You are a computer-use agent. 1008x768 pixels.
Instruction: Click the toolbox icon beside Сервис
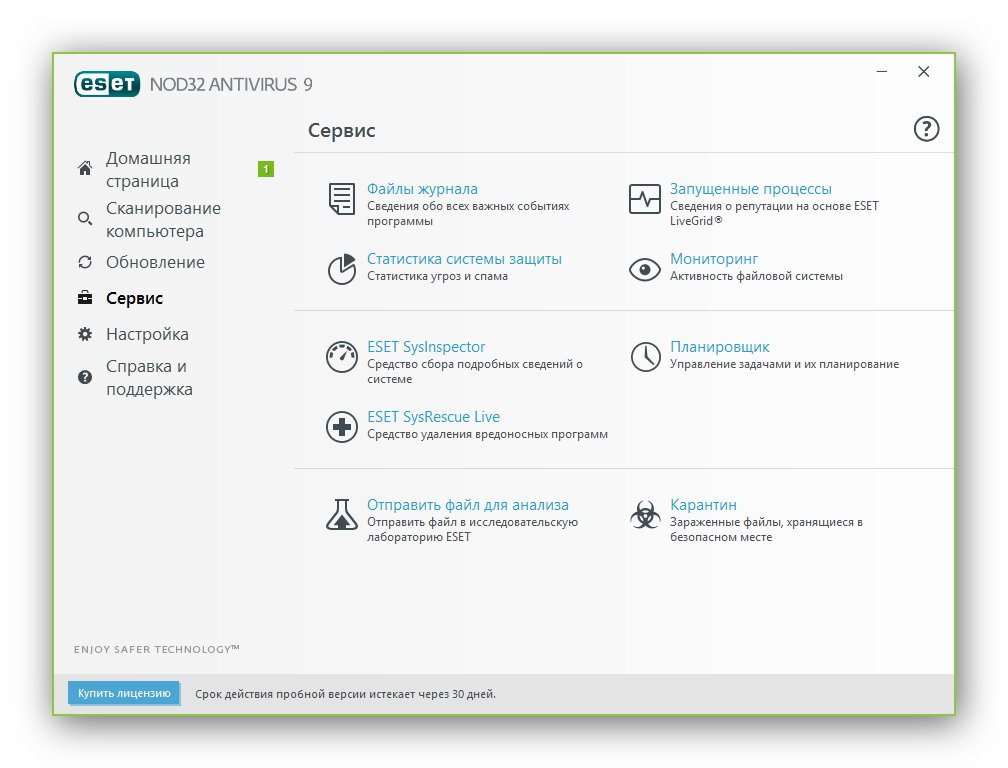point(85,298)
